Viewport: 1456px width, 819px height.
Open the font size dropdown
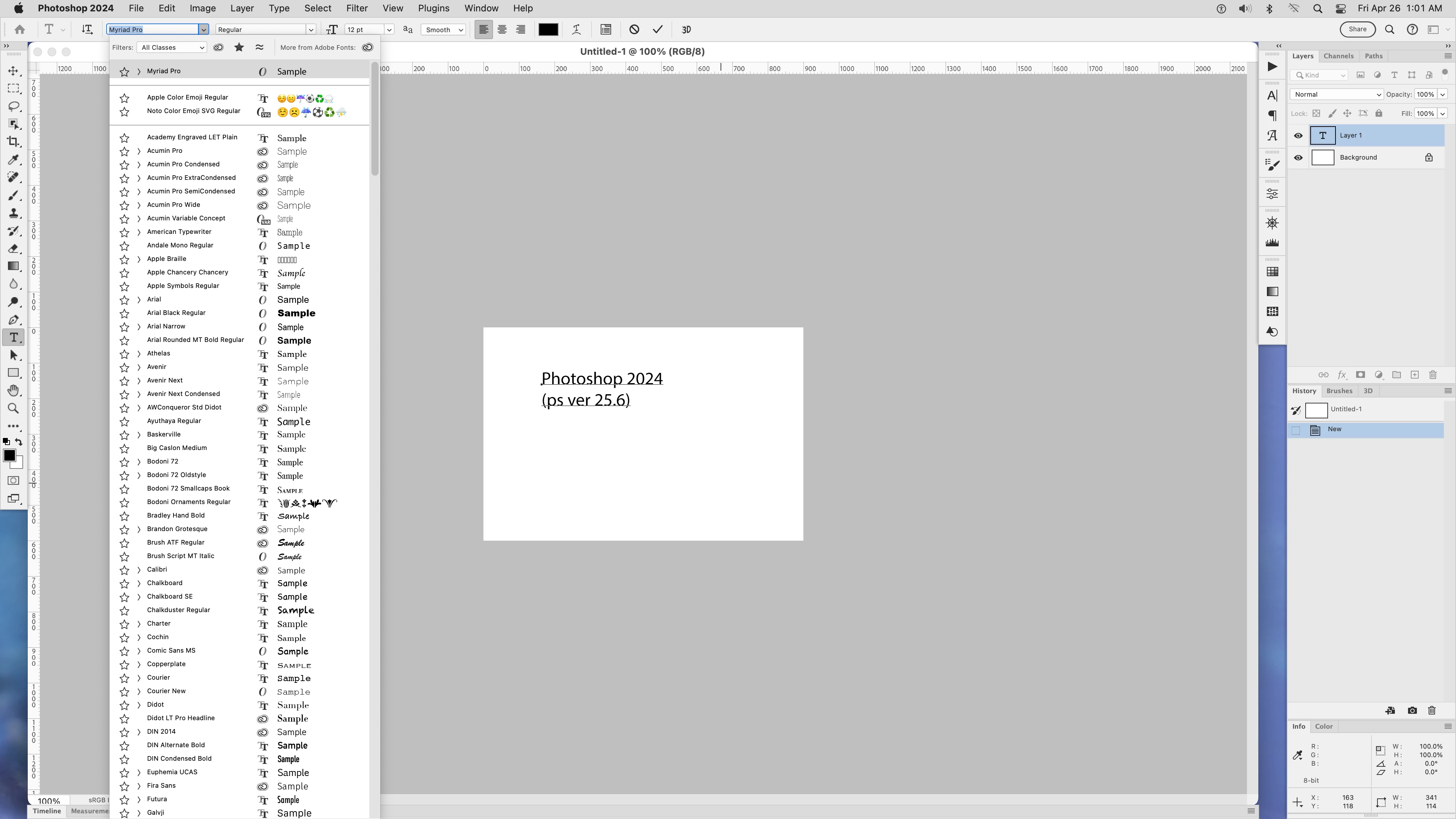coord(389,30)
